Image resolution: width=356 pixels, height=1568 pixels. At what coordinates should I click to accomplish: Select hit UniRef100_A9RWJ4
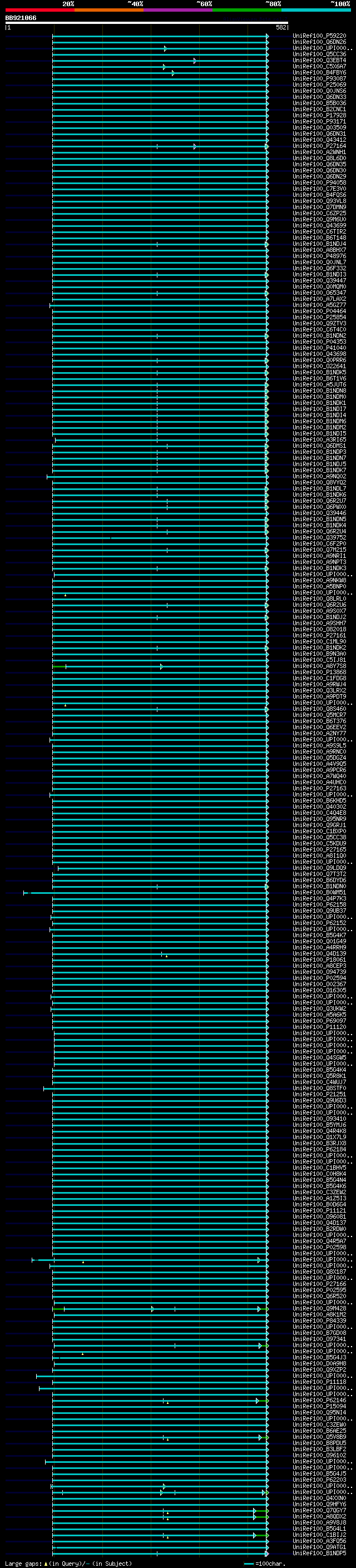click(319, 684)
